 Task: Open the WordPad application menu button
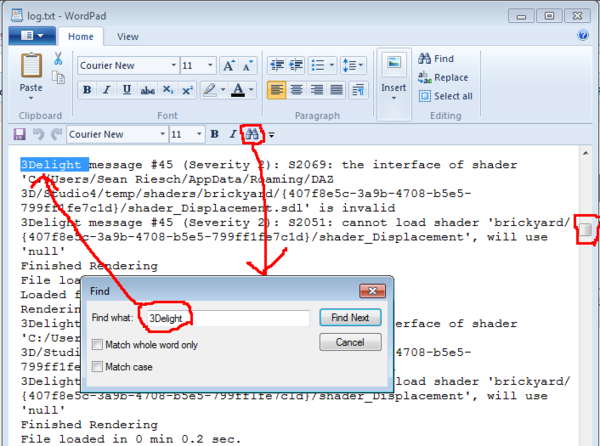click(x=32, y=36)
